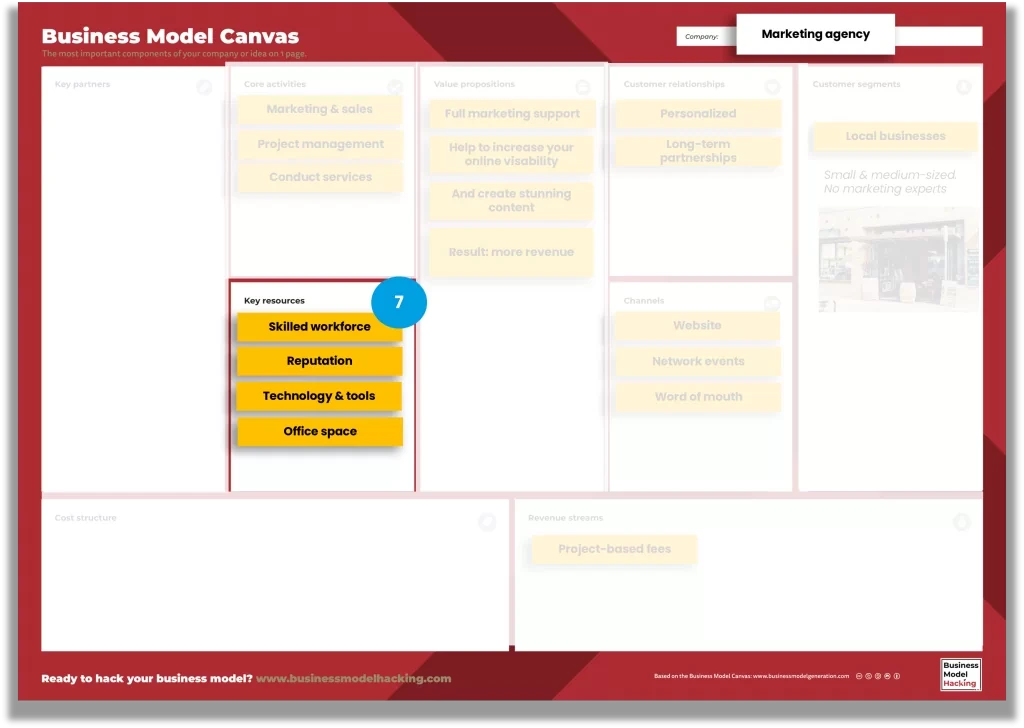This screenshot has width=1024, height=728.
Task: Open the businessmodelhacking.com link
Action: [353, 678]
